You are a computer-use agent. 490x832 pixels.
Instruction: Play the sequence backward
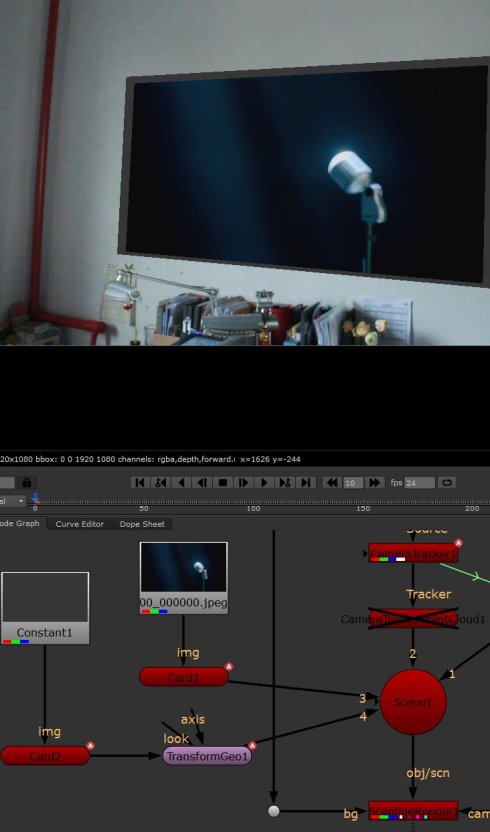click(182, 482)
